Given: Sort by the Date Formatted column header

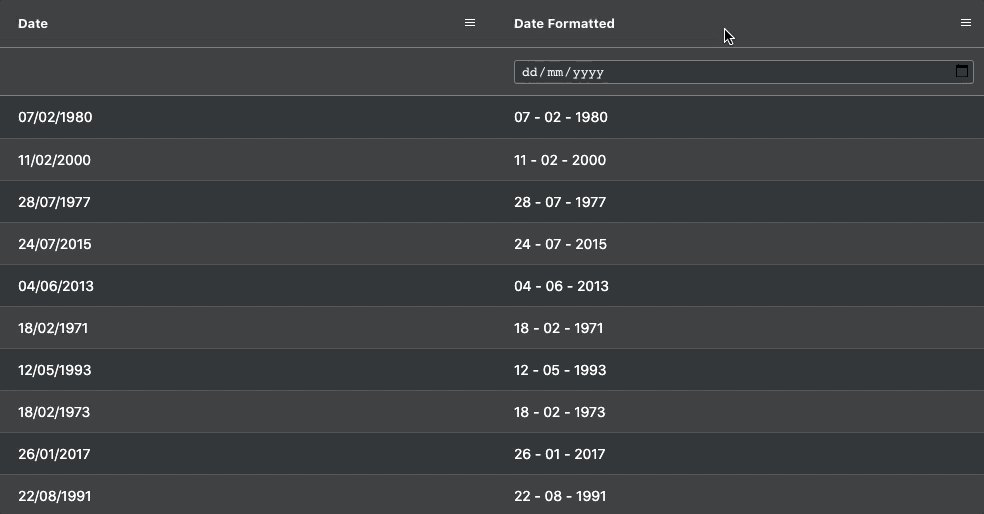Looking at the screenshot, I should point(564,23).
